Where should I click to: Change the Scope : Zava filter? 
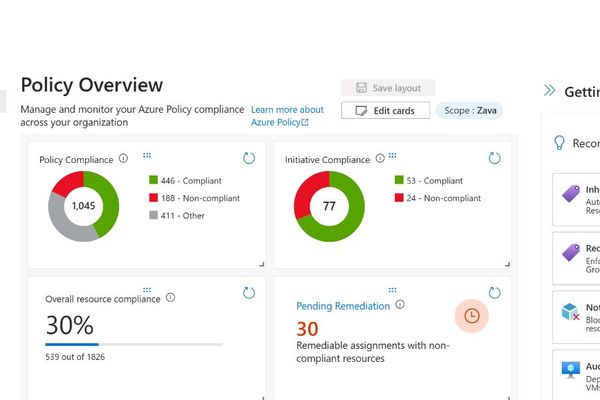coord(470,110)
